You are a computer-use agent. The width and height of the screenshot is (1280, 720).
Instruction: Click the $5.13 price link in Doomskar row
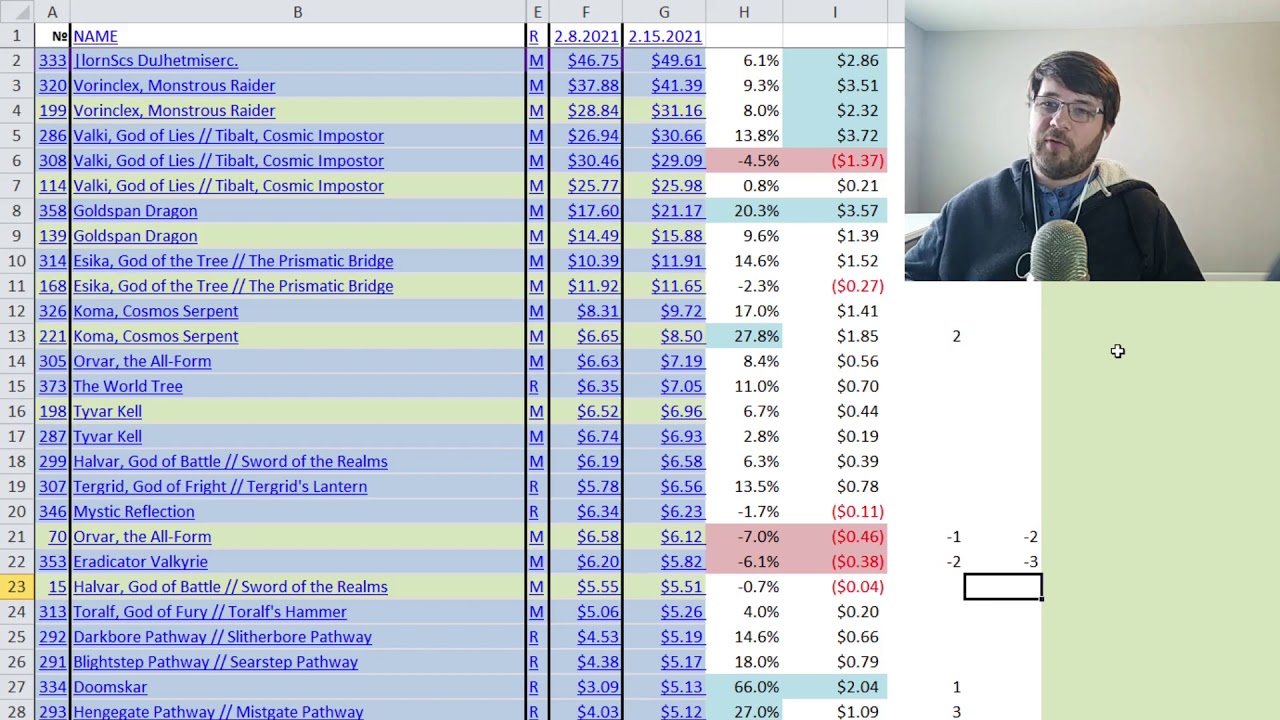pyautogui.click(x=681, y=687)
